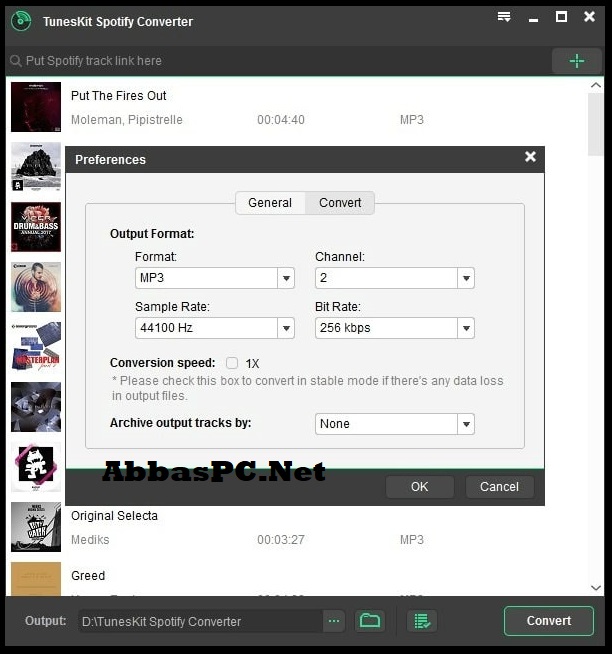Close the TunesKit Spotify Converter window
612x654 pixels.
coord(589,17)
